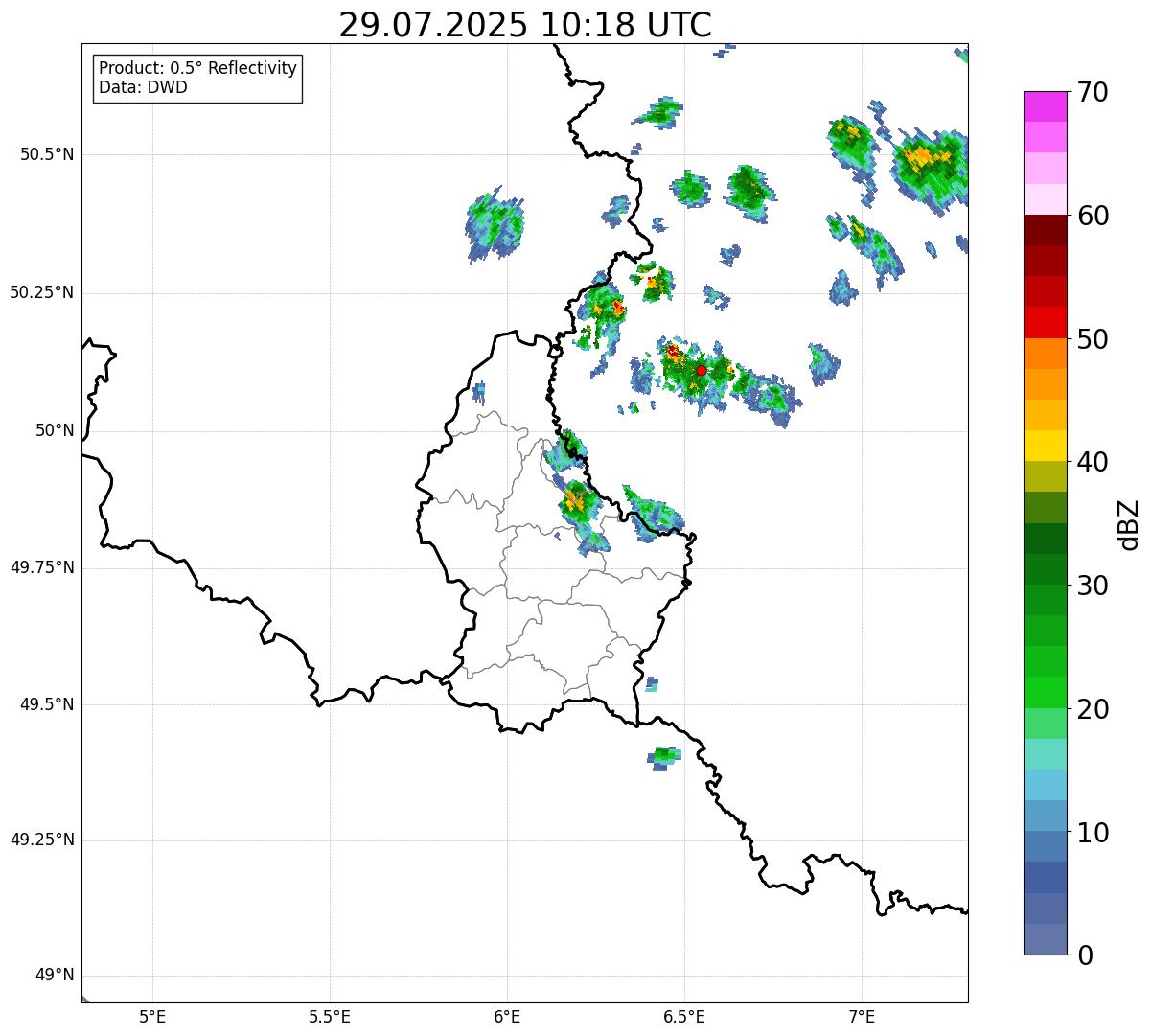Screen dimensions: 1152x1036
Task: Click the '50°N' latitude label
Action: coord(54,430)
